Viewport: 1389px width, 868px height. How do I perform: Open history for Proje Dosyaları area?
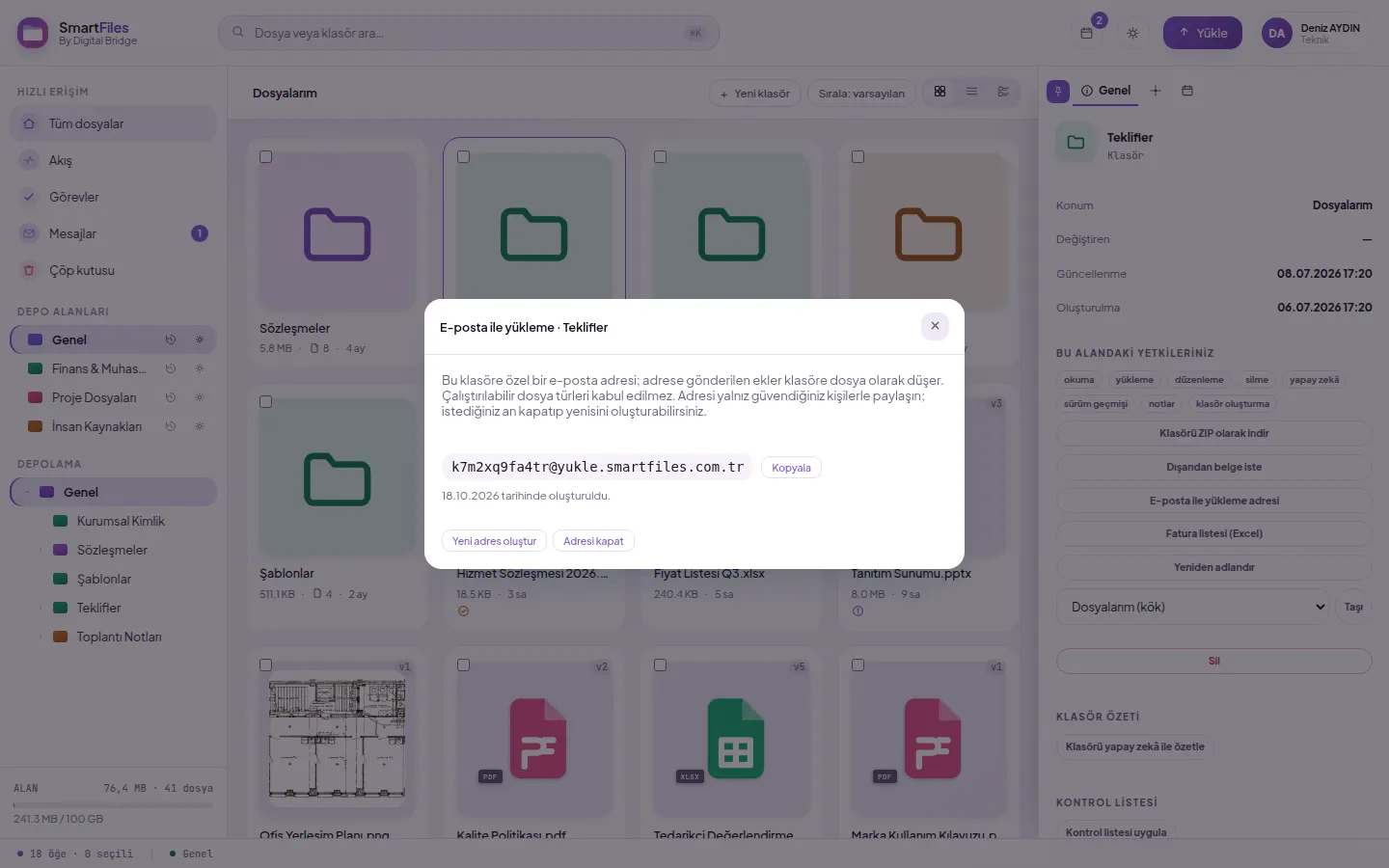point(171,397)
